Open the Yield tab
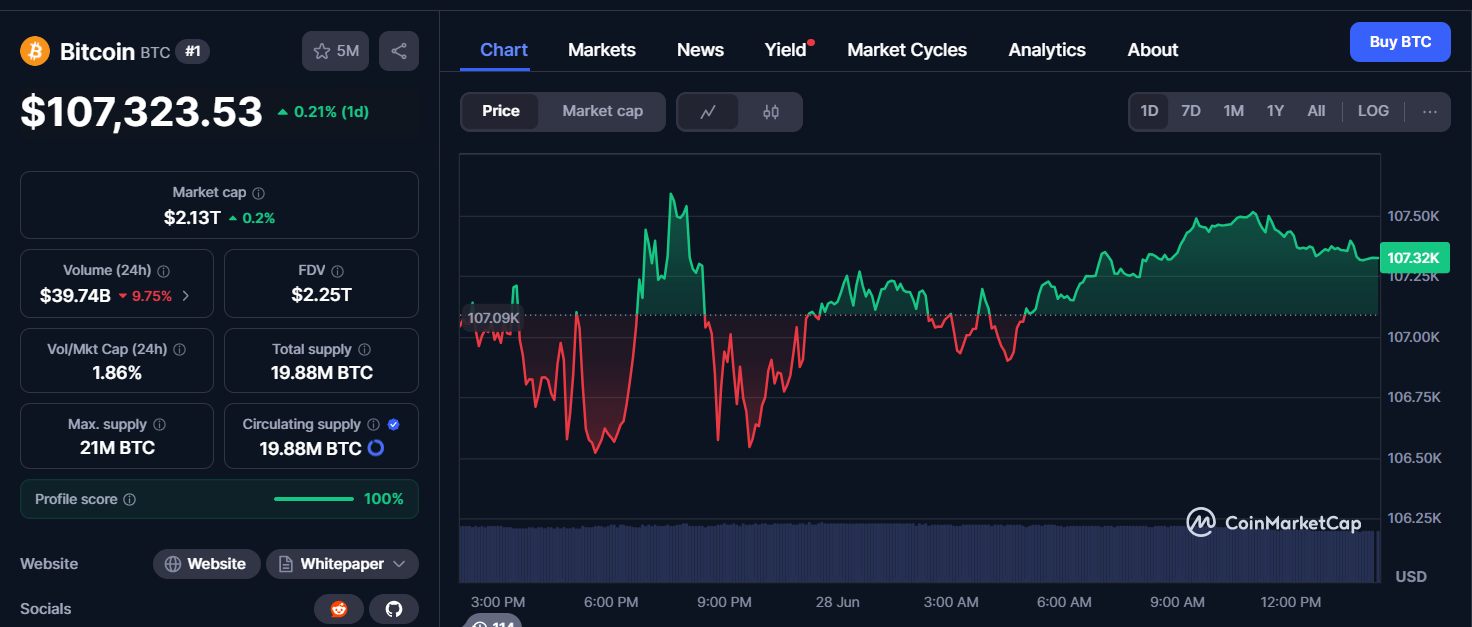This screenshot has width=1472, height=627. coord(786,50)
